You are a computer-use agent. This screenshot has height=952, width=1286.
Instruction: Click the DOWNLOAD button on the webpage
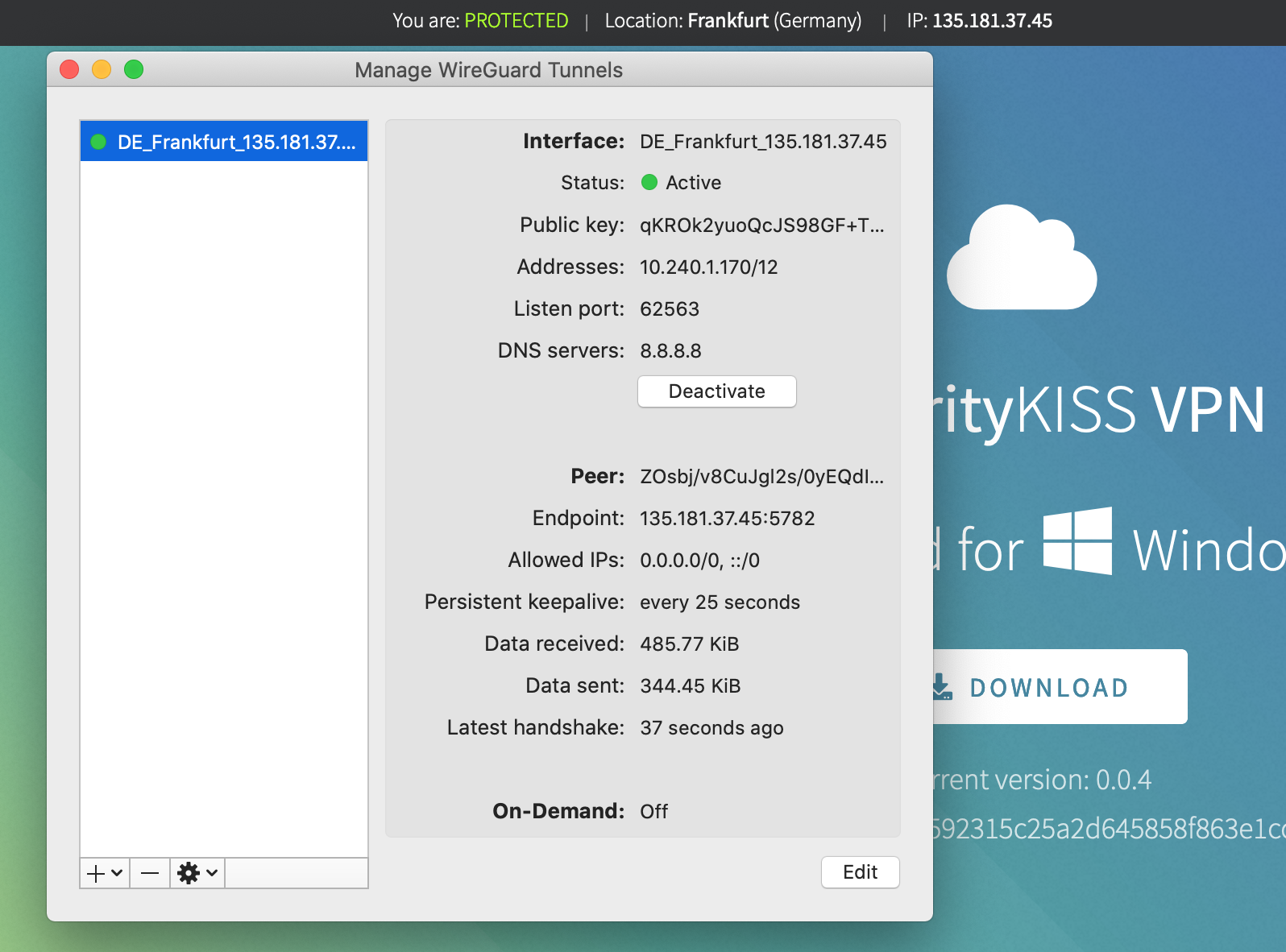click(1060, 687)
